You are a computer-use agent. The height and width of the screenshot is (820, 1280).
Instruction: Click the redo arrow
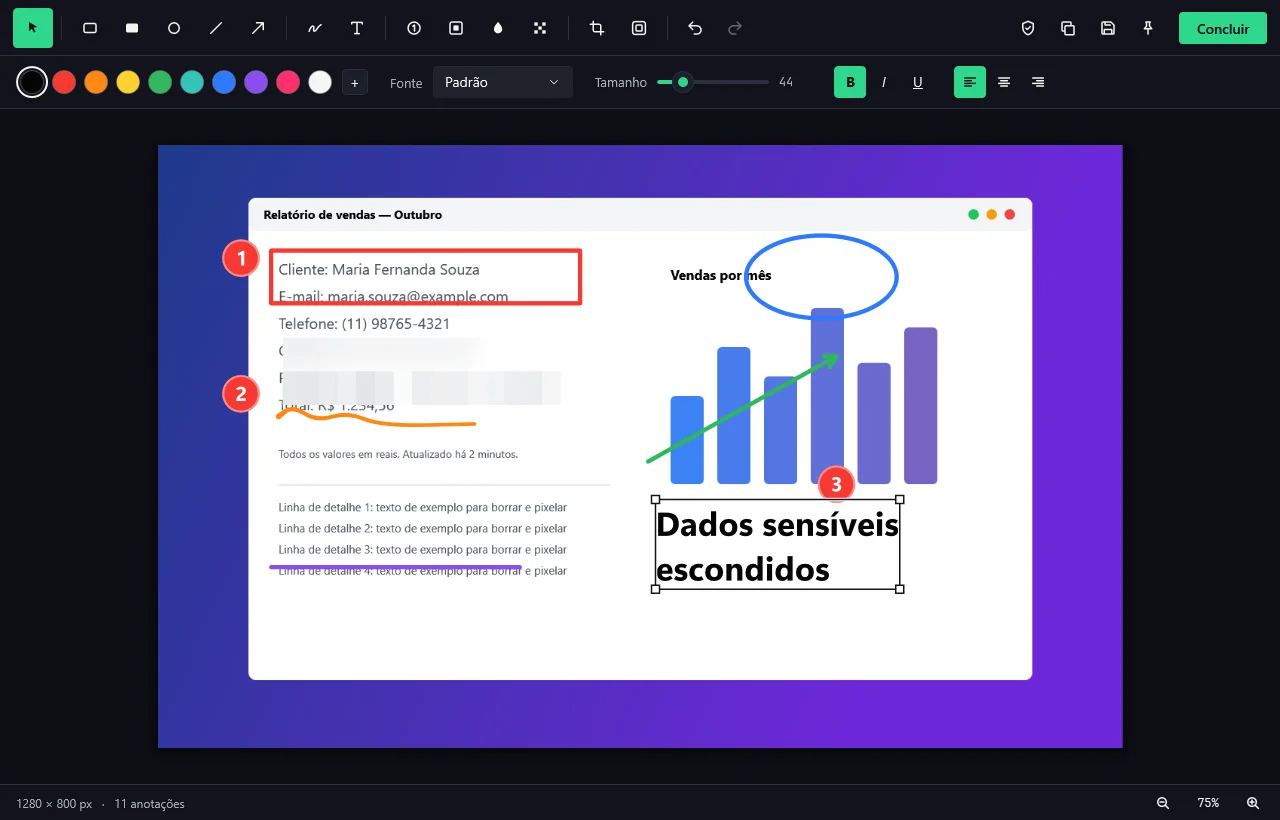point(735,28)
